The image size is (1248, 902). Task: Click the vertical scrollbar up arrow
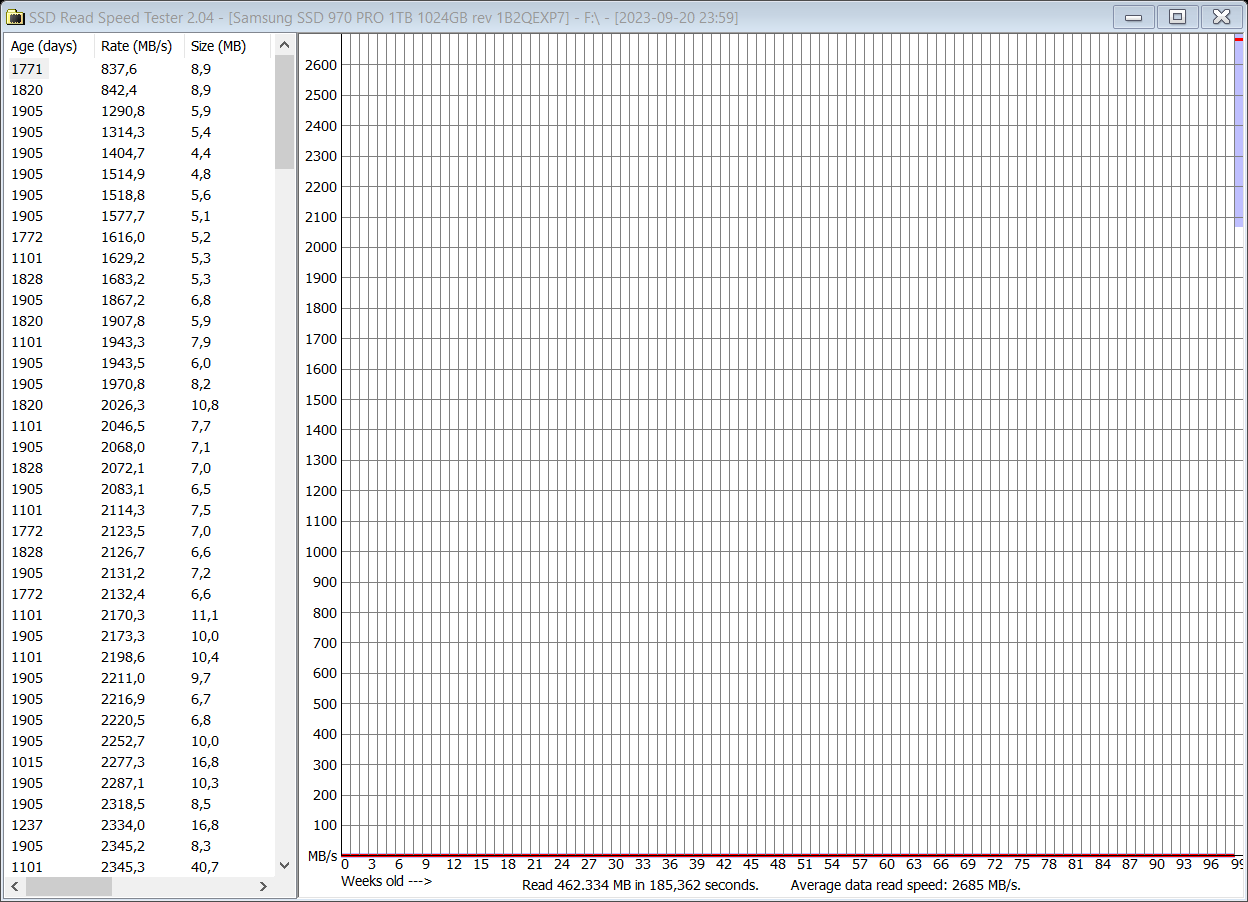(x=285, y=44)
